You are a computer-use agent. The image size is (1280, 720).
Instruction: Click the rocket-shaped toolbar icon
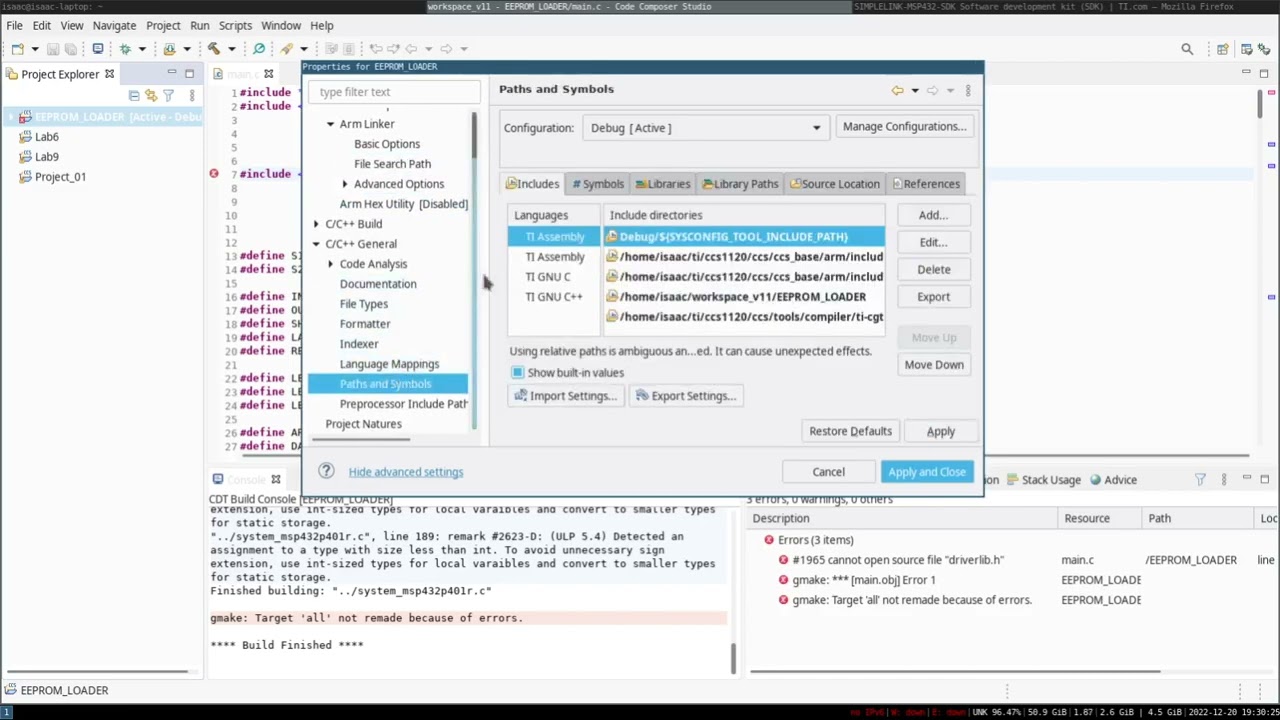(x=287, y=48)
